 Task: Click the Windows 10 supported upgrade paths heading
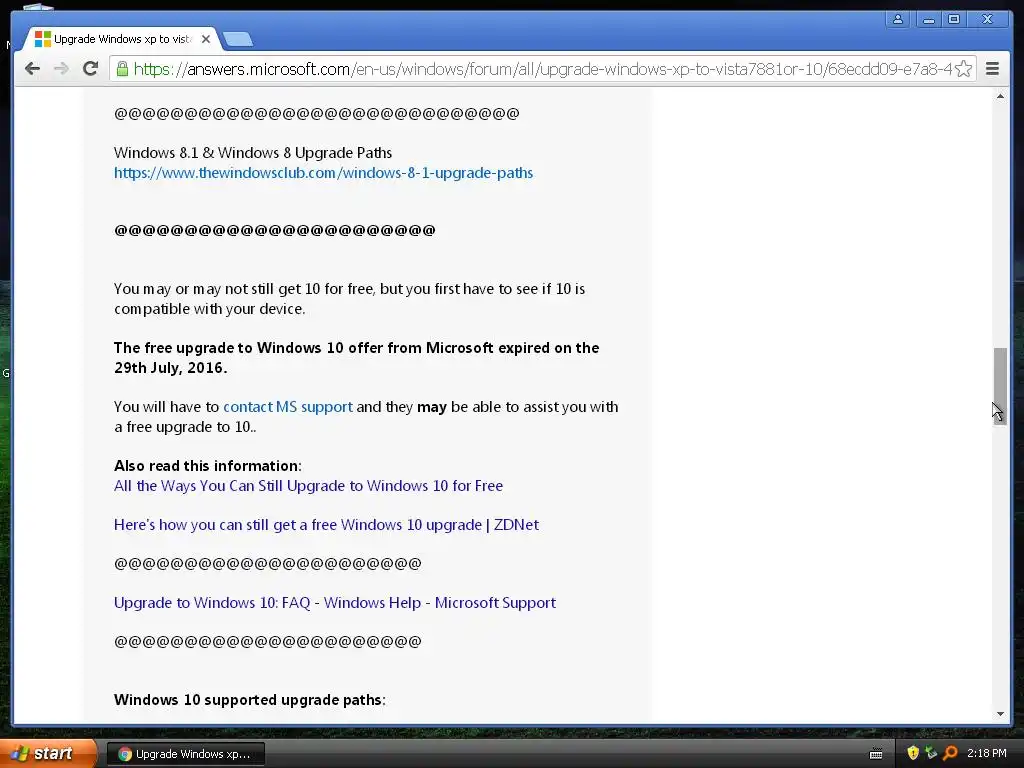point(249,700)
